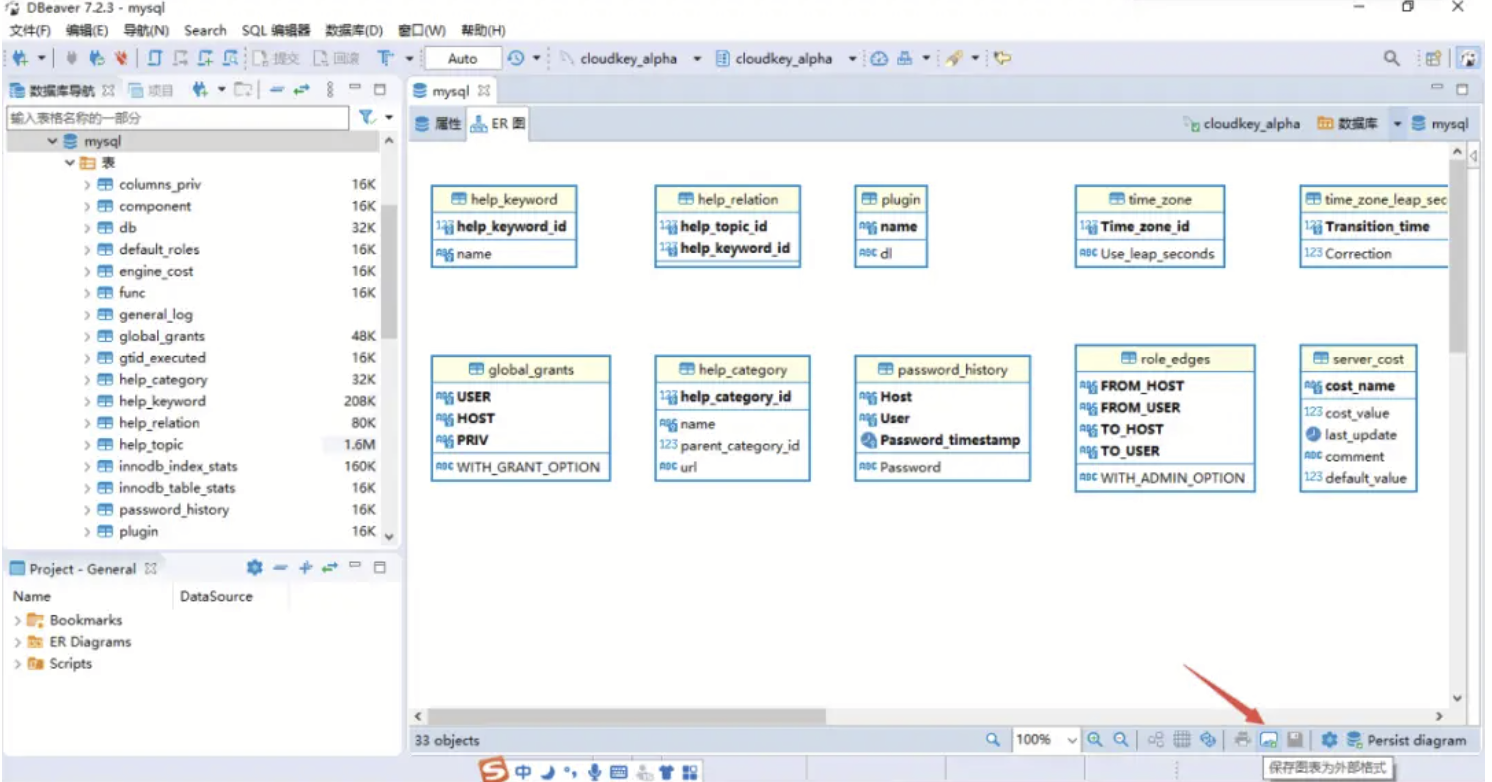The height and width of the screenshot is (782, 1492).
Task: Click the microphone icon on IME bar
Action: (594, 772)
